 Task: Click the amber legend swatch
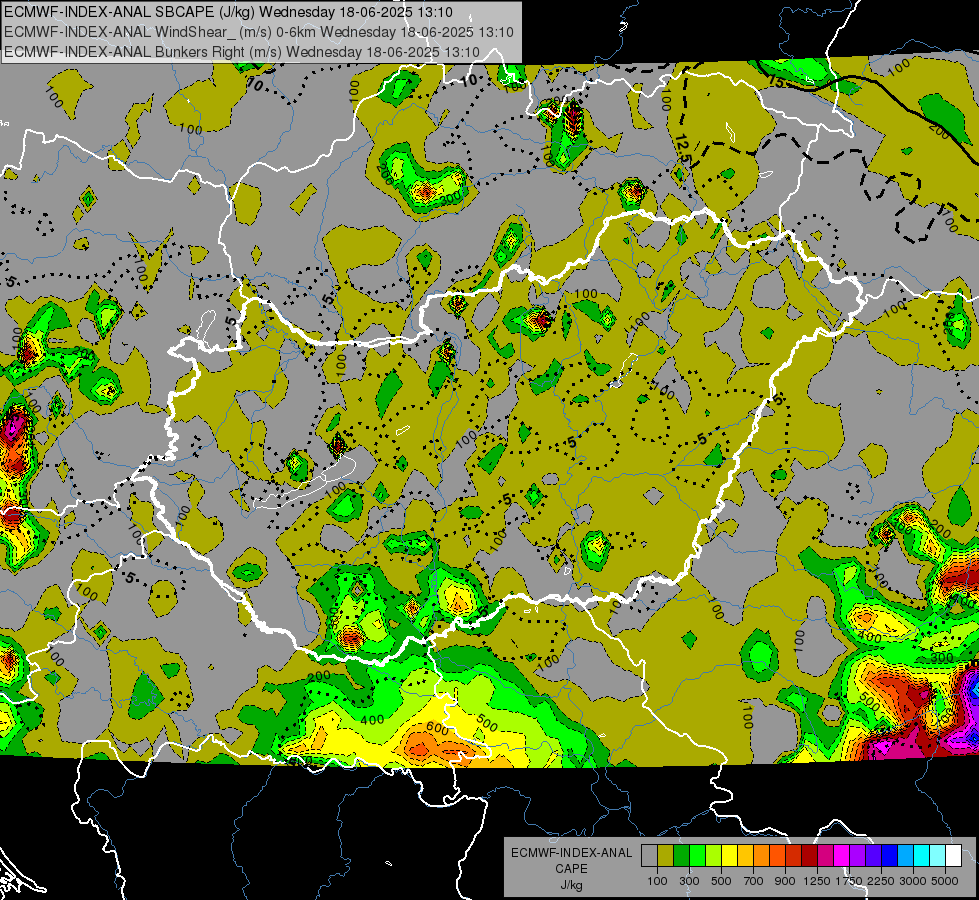click(x=745, y=855)
